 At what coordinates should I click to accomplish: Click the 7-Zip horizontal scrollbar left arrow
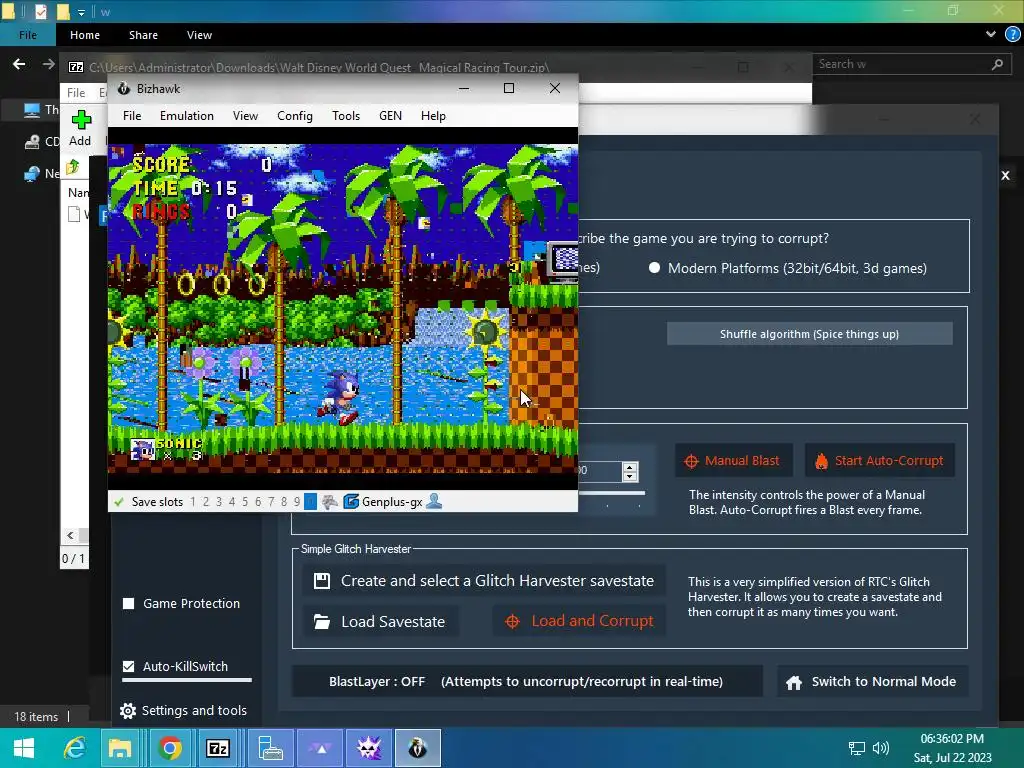[x=71, y=536]
